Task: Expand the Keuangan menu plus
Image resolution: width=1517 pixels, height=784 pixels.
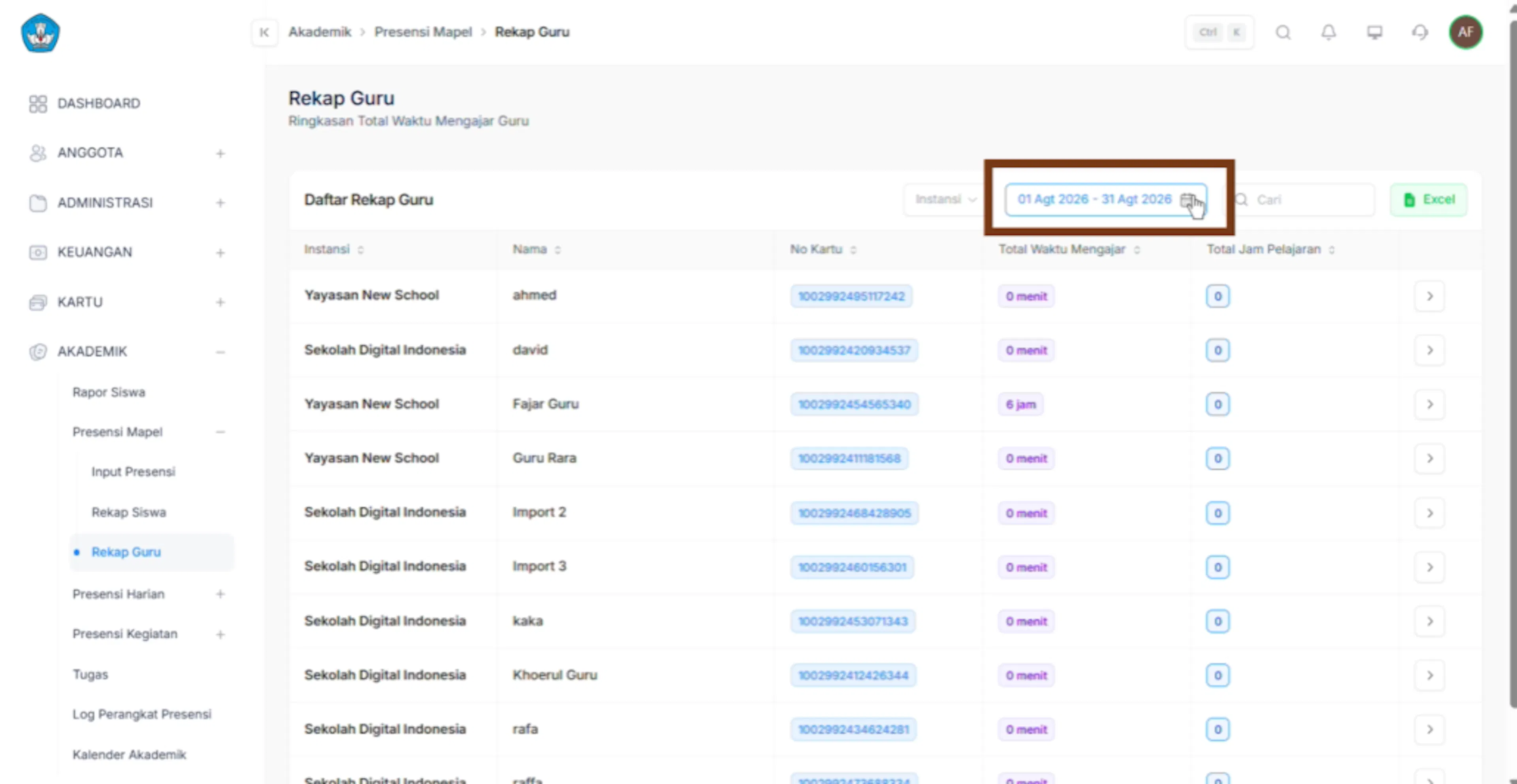Action: (x=220, y=253)
